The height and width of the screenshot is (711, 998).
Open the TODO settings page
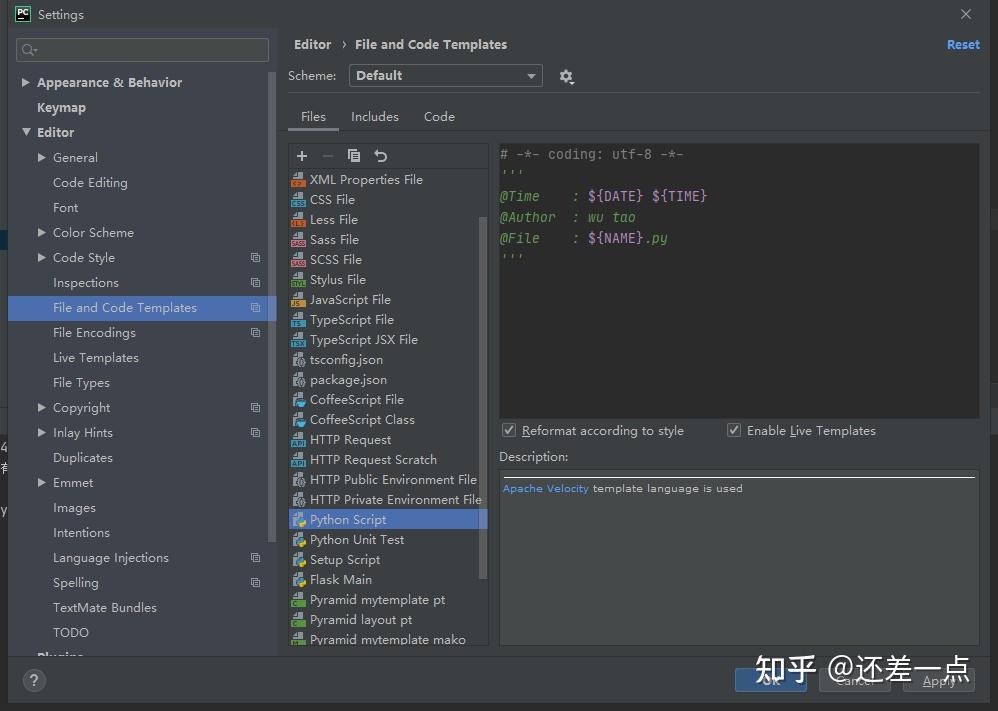pyautogui.click(x=71, y=633)
